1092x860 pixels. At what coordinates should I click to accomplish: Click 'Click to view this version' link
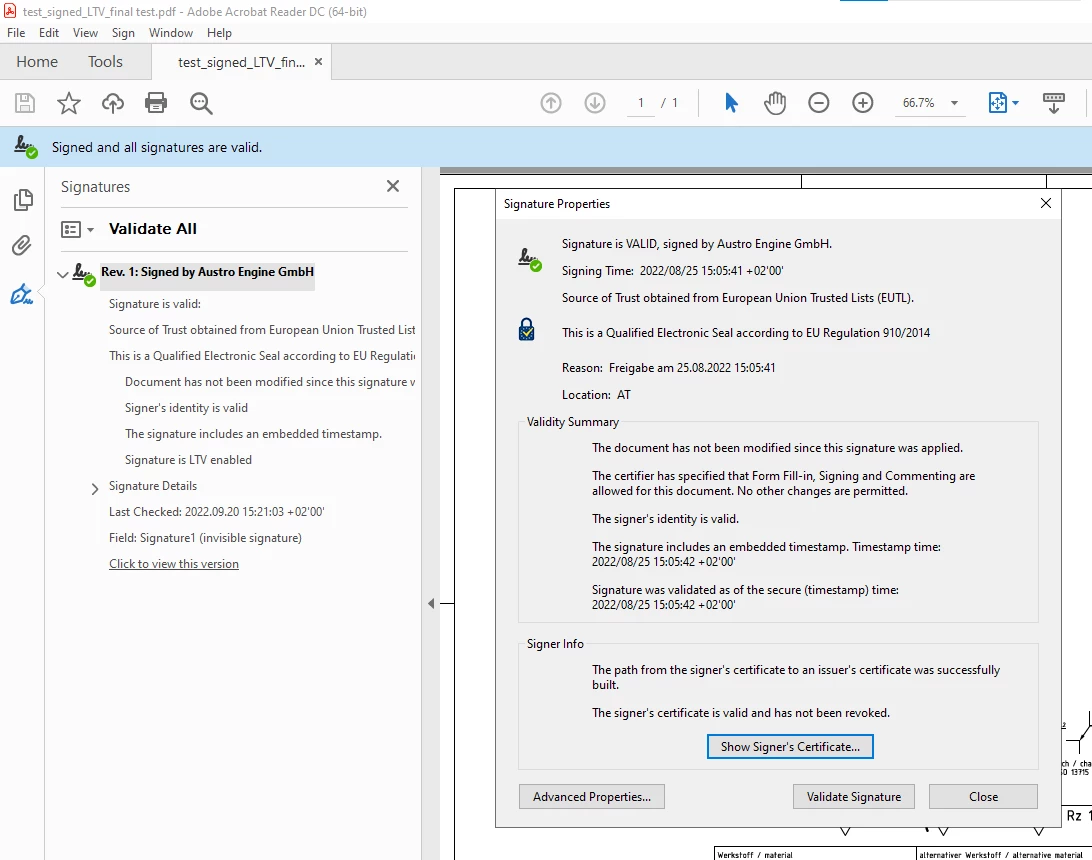point(173,564)
